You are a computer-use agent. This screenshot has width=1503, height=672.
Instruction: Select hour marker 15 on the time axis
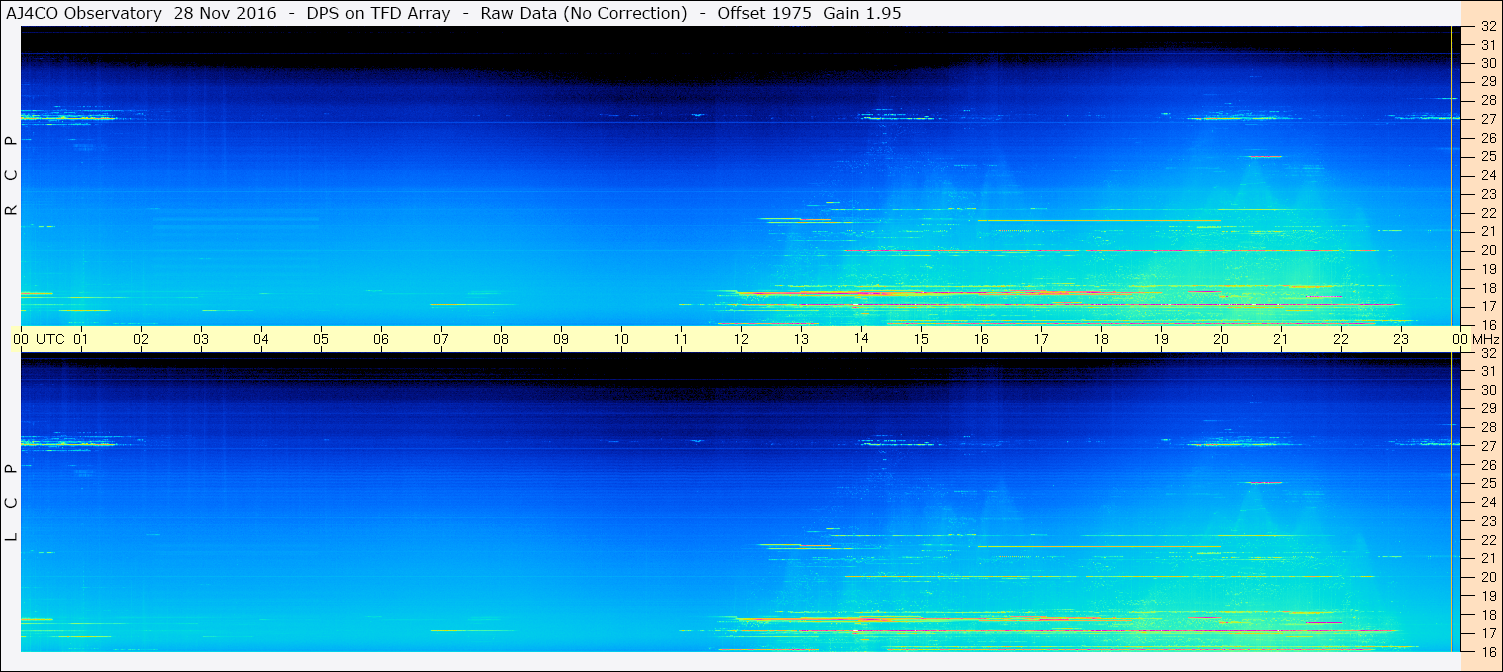(x=921, y=339)
